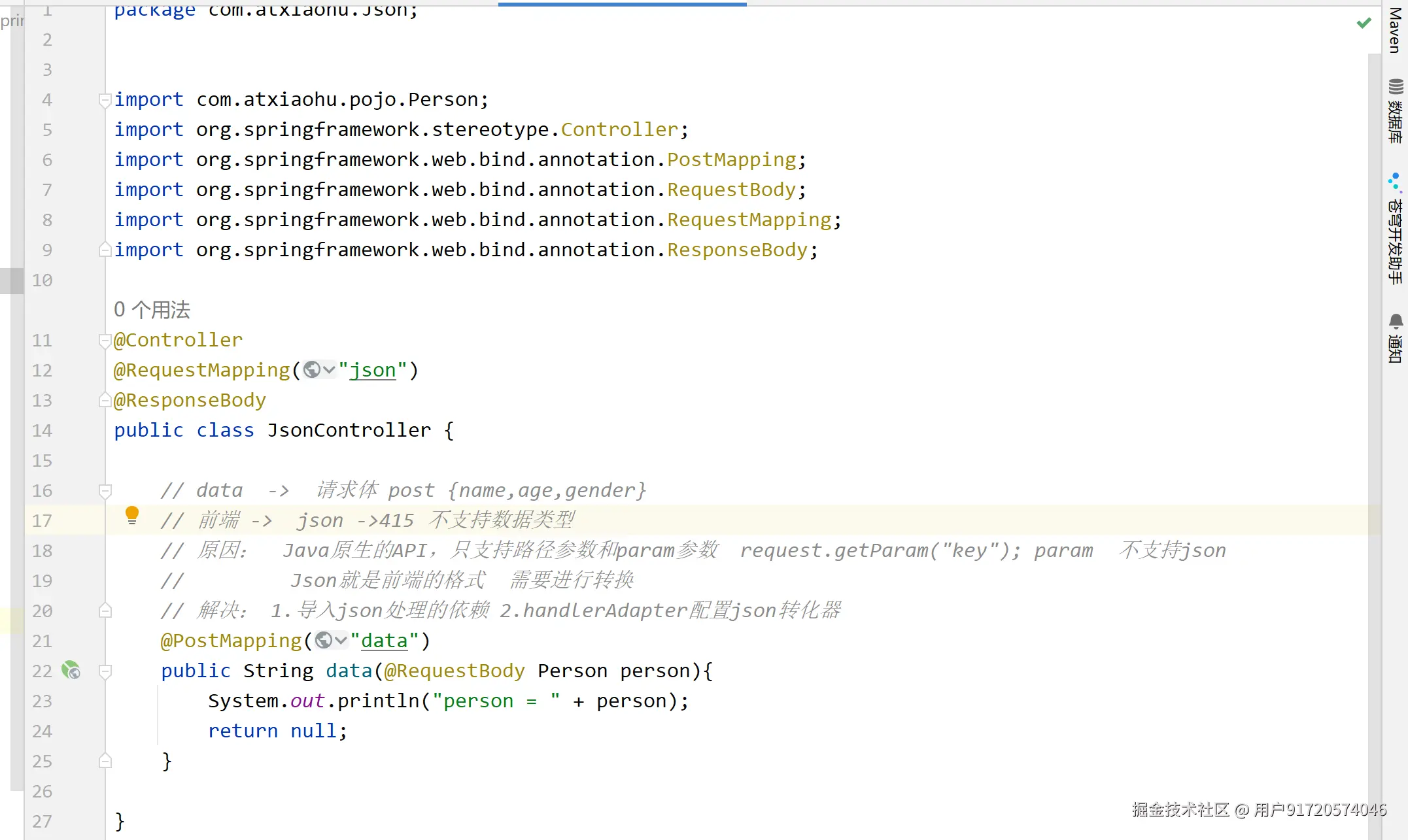This screenshot has width=1408, height=840.
Task: Click the globe icon in @PostMapping
Action: pyautogui.click(x=324, y=641)
